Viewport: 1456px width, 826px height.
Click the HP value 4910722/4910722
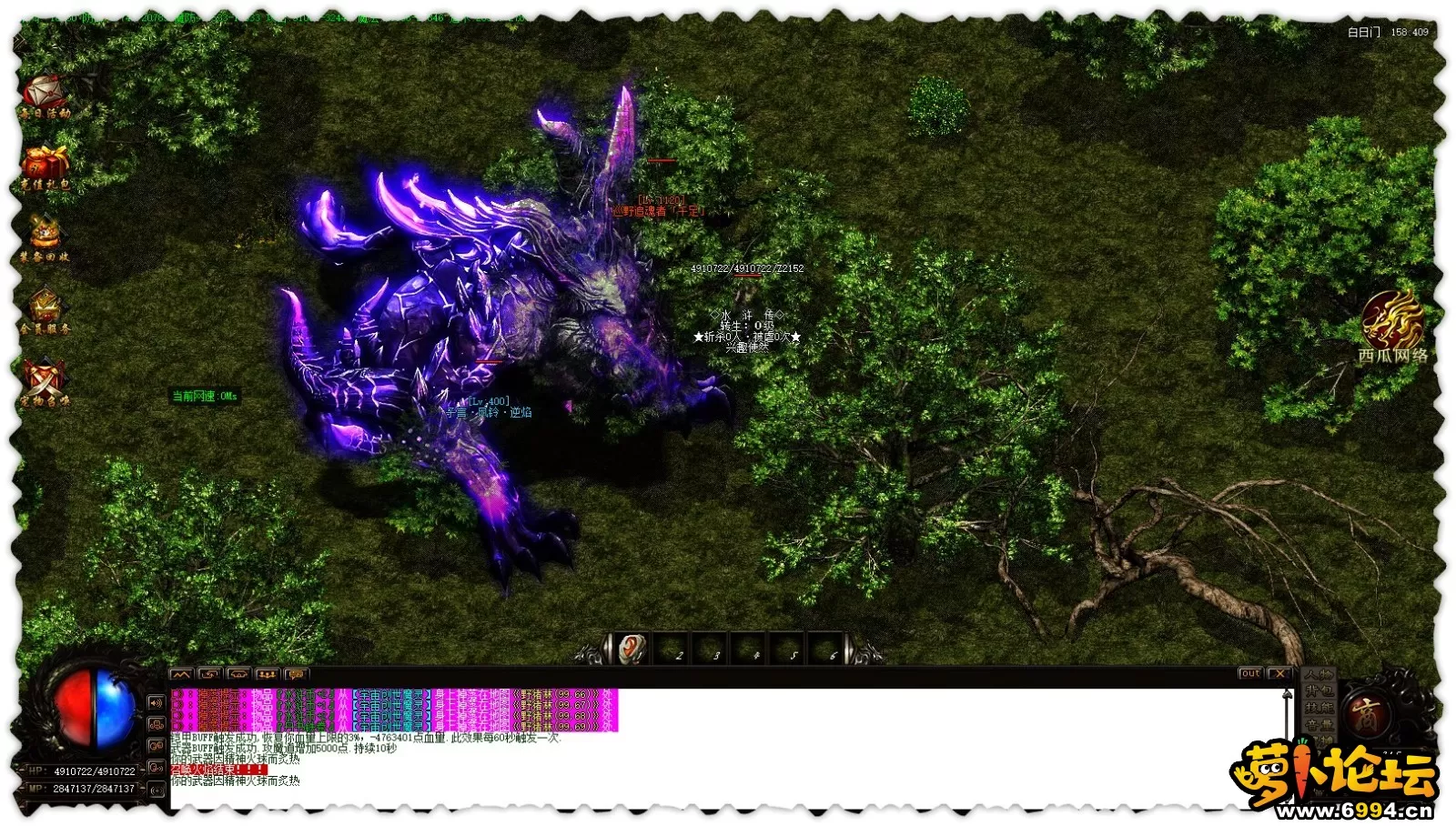pos(95,771)
